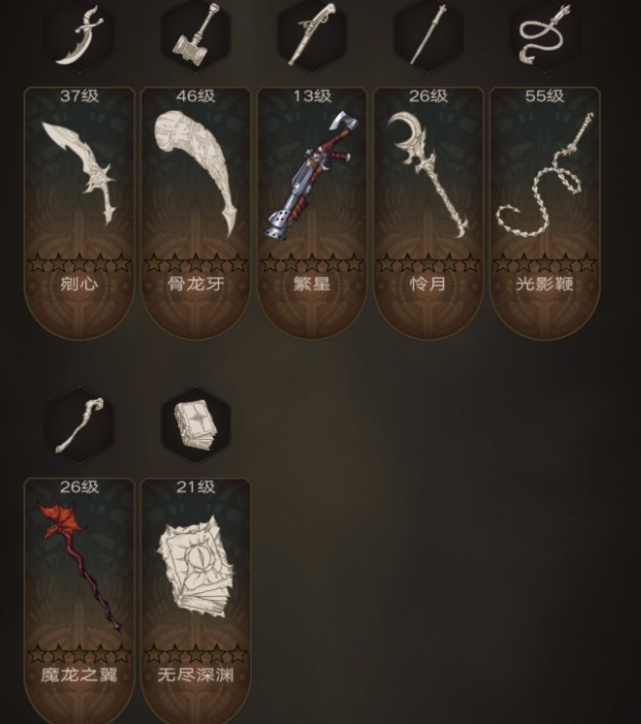Open the 无尽深渊 book card
Image resolution: width=641 pixels, height=724 pixels.
click(x=196, y=601)
